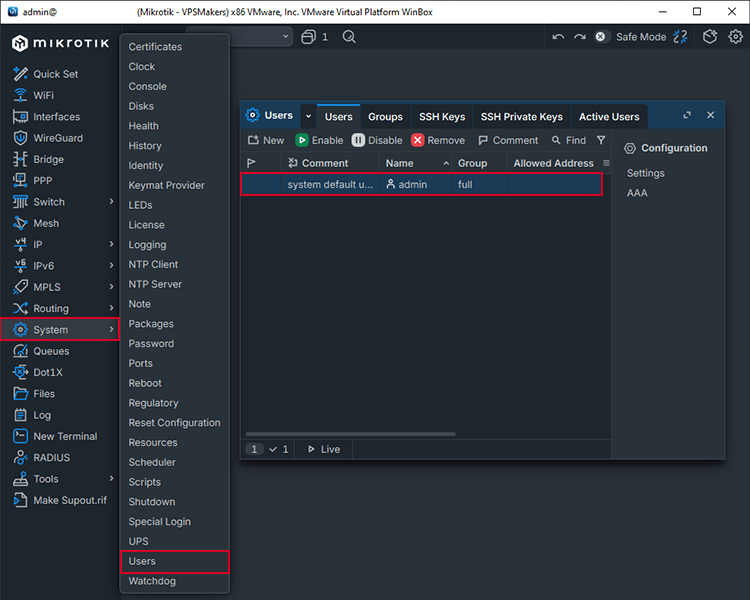Sort by the Group column header

tap(480, 163)
